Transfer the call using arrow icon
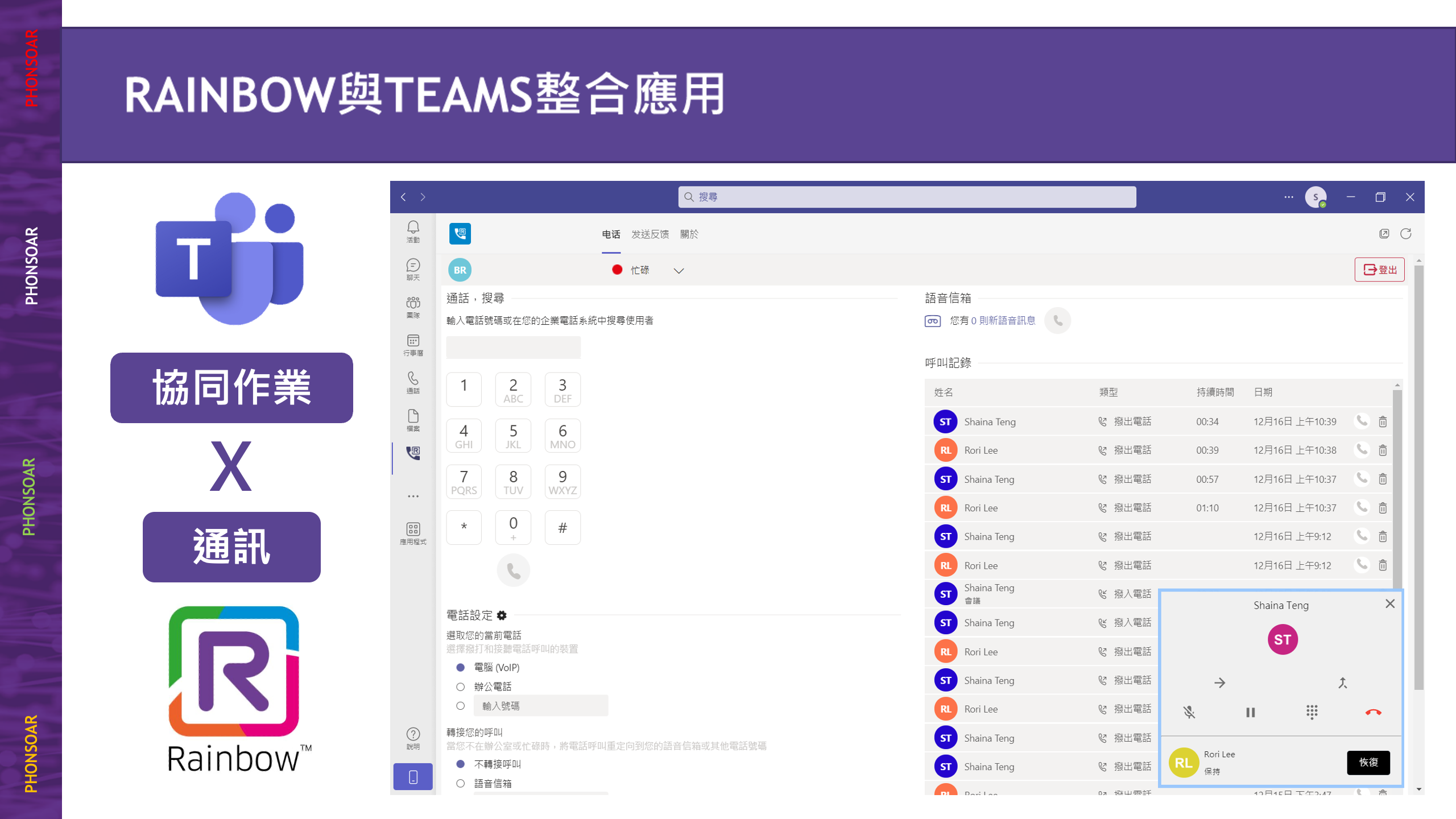Screen dimensions: 1456x819 tap(1220, 683)
